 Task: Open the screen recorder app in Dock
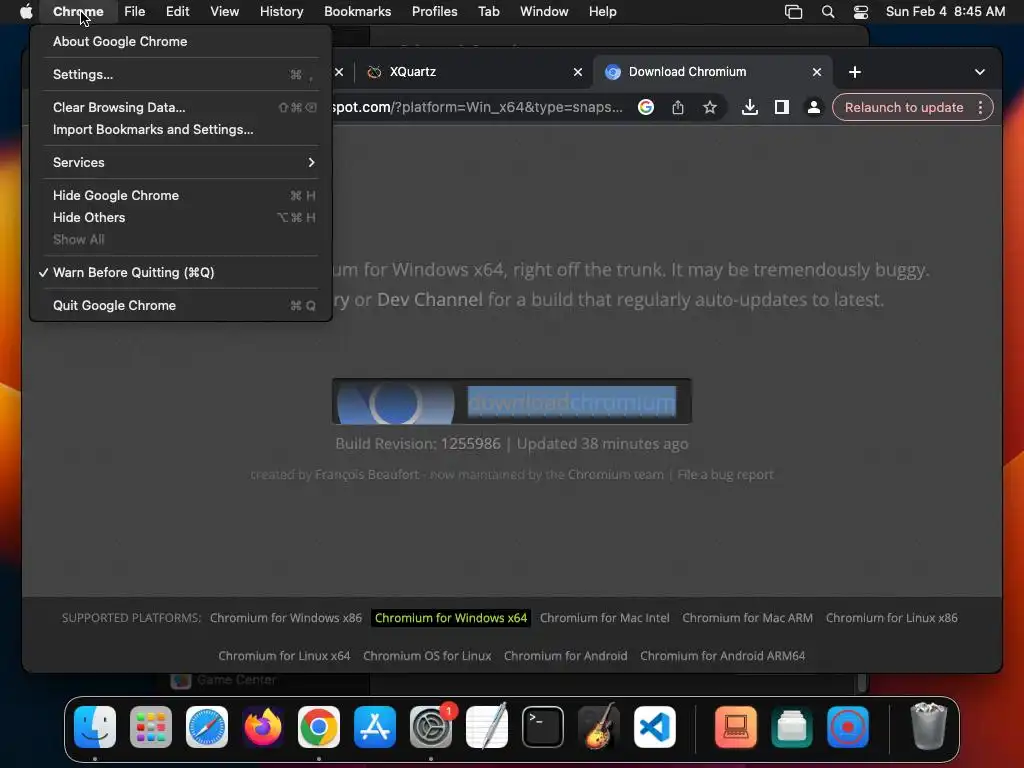[848, 727]
